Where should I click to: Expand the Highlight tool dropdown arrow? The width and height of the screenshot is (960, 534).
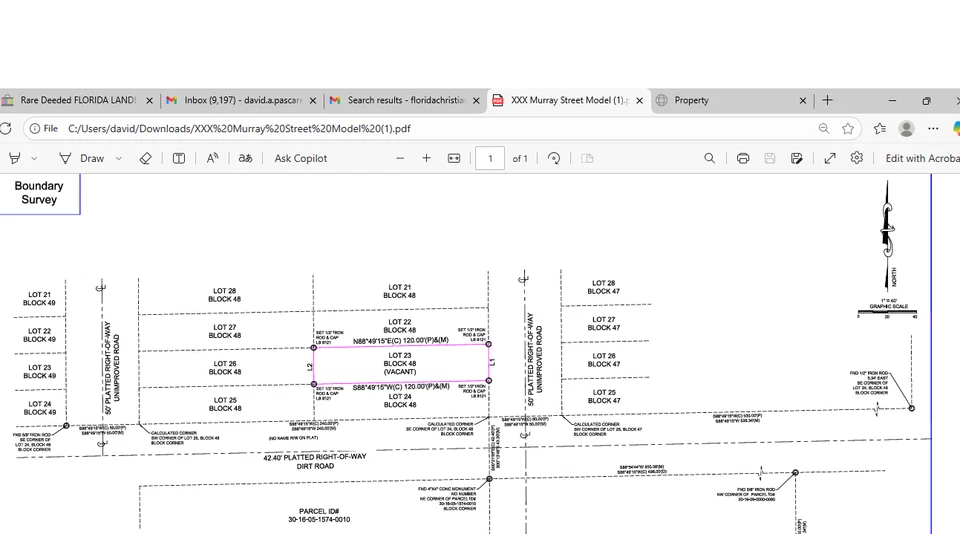[34, 158]
